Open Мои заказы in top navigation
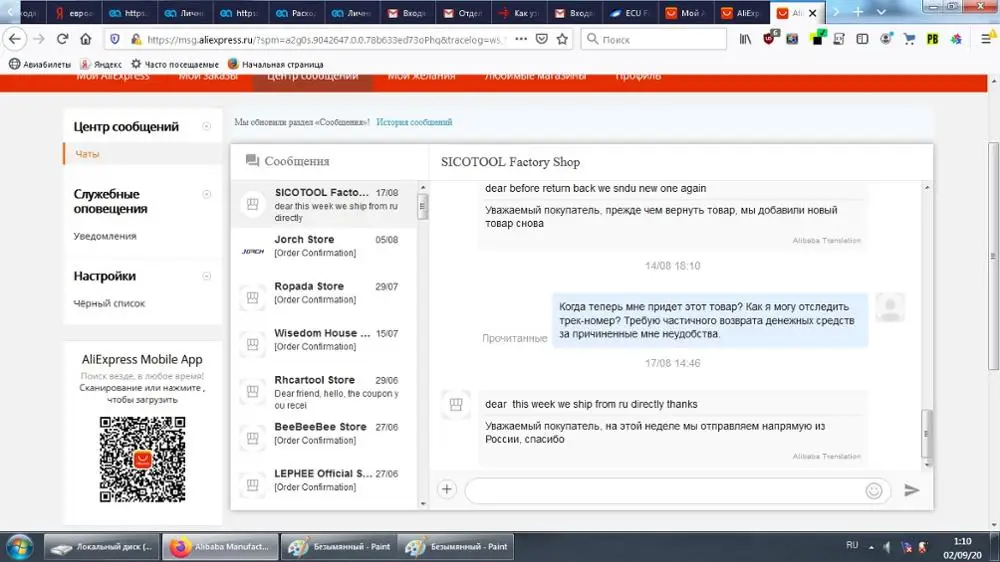Image resolution: width=1000 pixels, height=562 pixels. [208, 77]
